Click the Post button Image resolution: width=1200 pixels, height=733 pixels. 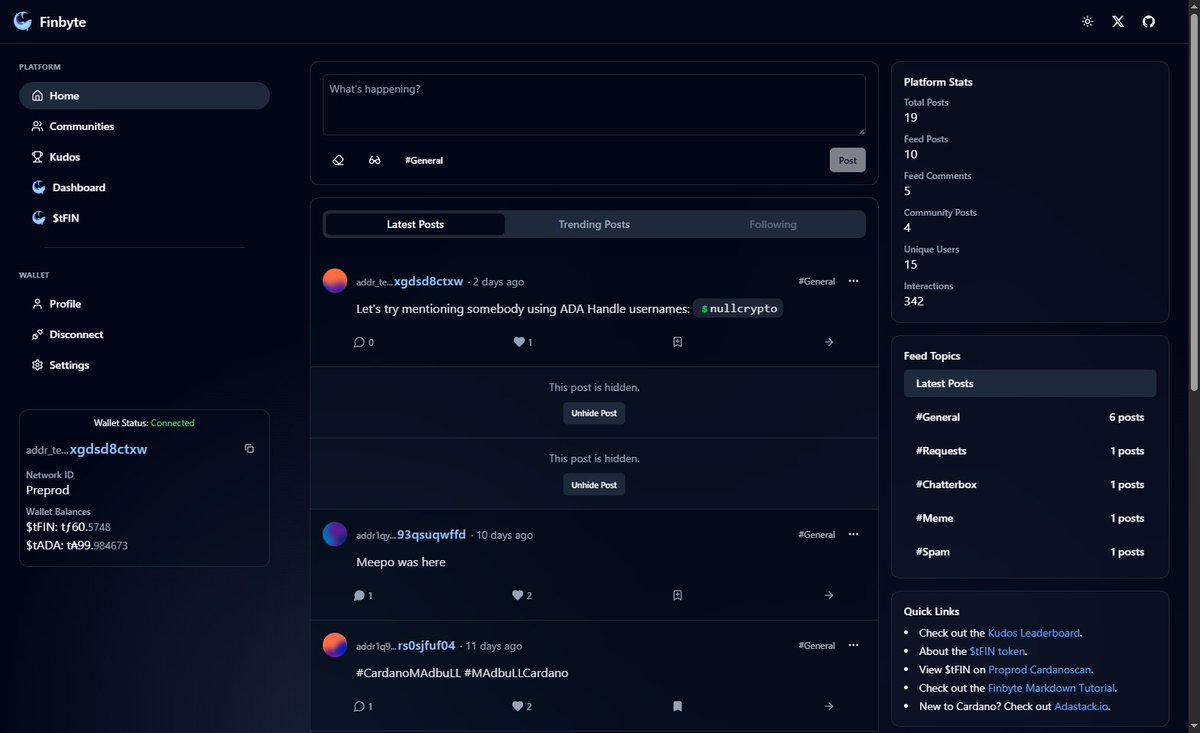click(x=848, y=160)
